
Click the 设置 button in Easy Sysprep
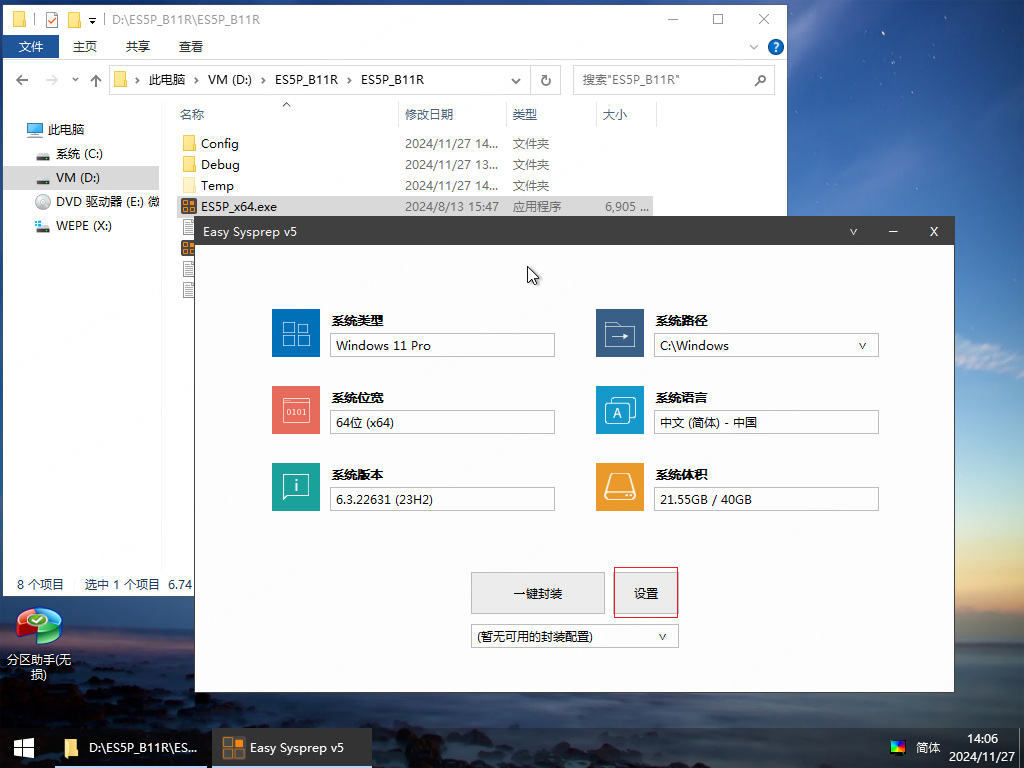(646, 593)
